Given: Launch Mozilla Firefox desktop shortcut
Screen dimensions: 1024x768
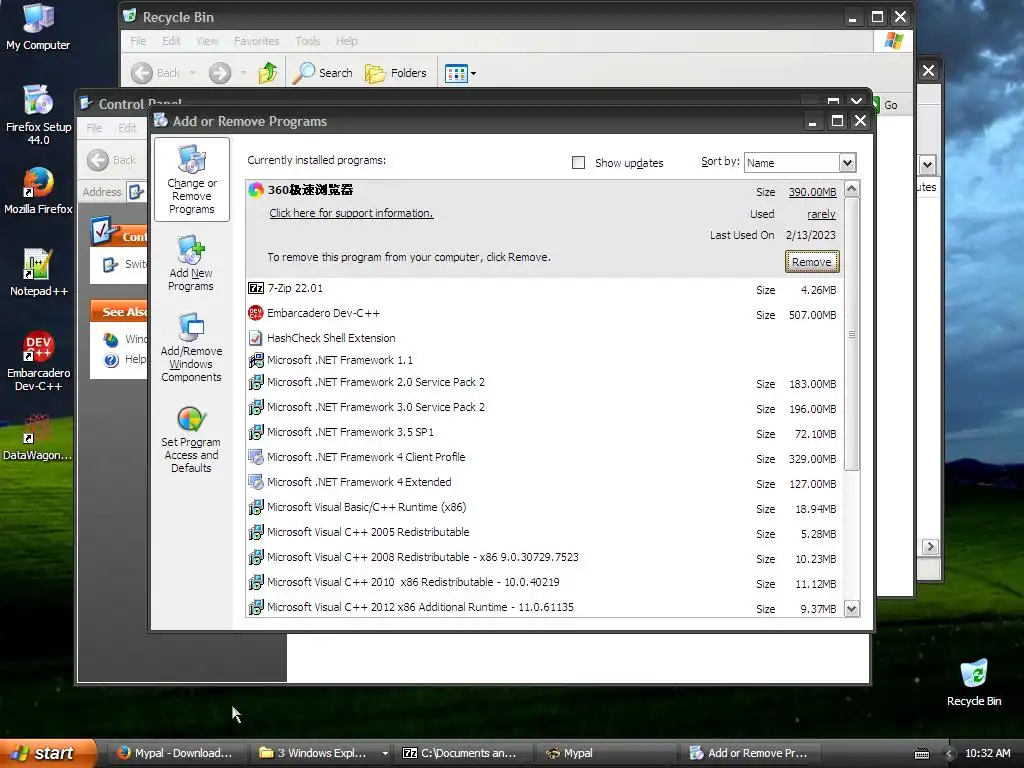Looking at the screenshot, I should tap(38, 191).
